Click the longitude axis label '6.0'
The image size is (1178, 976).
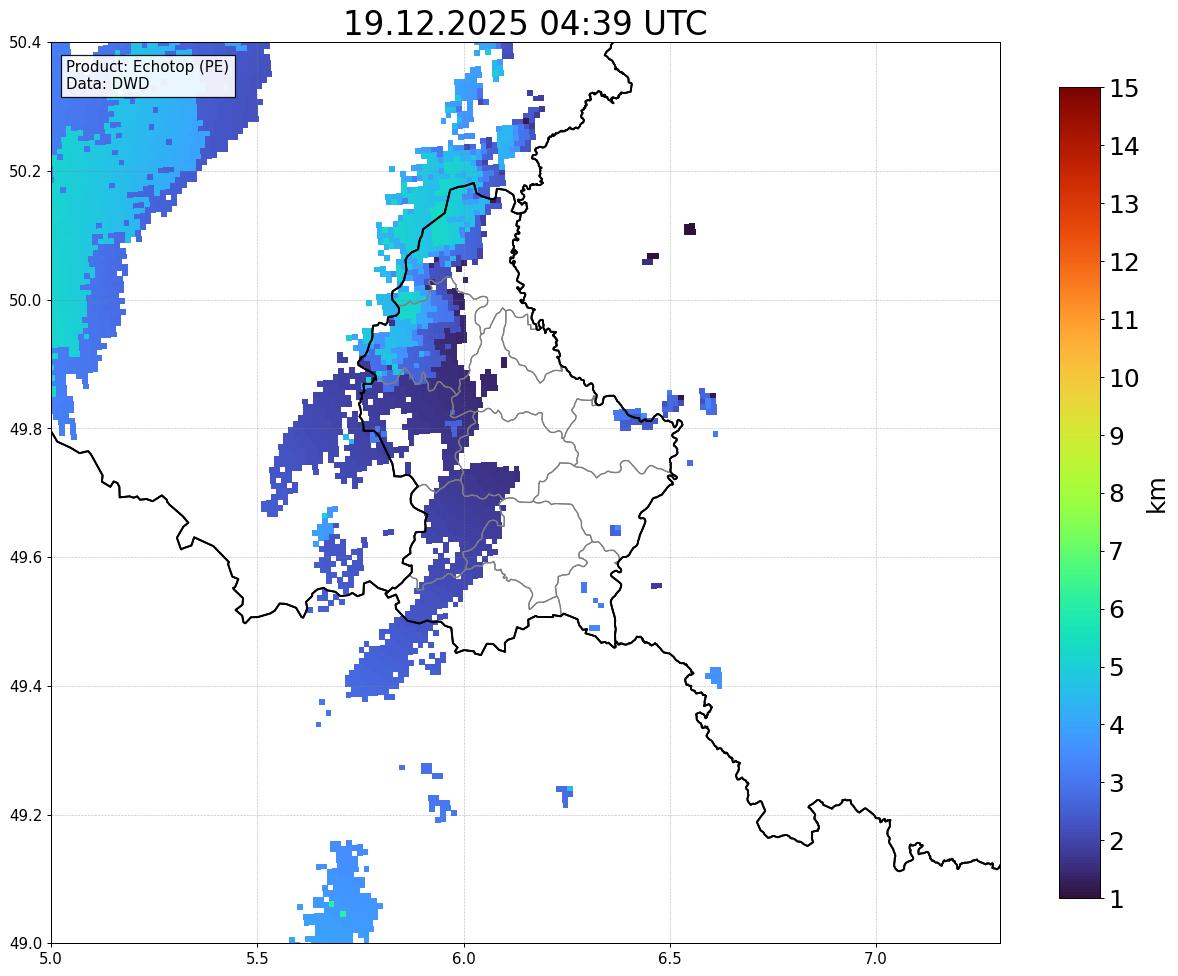(464, 959)
